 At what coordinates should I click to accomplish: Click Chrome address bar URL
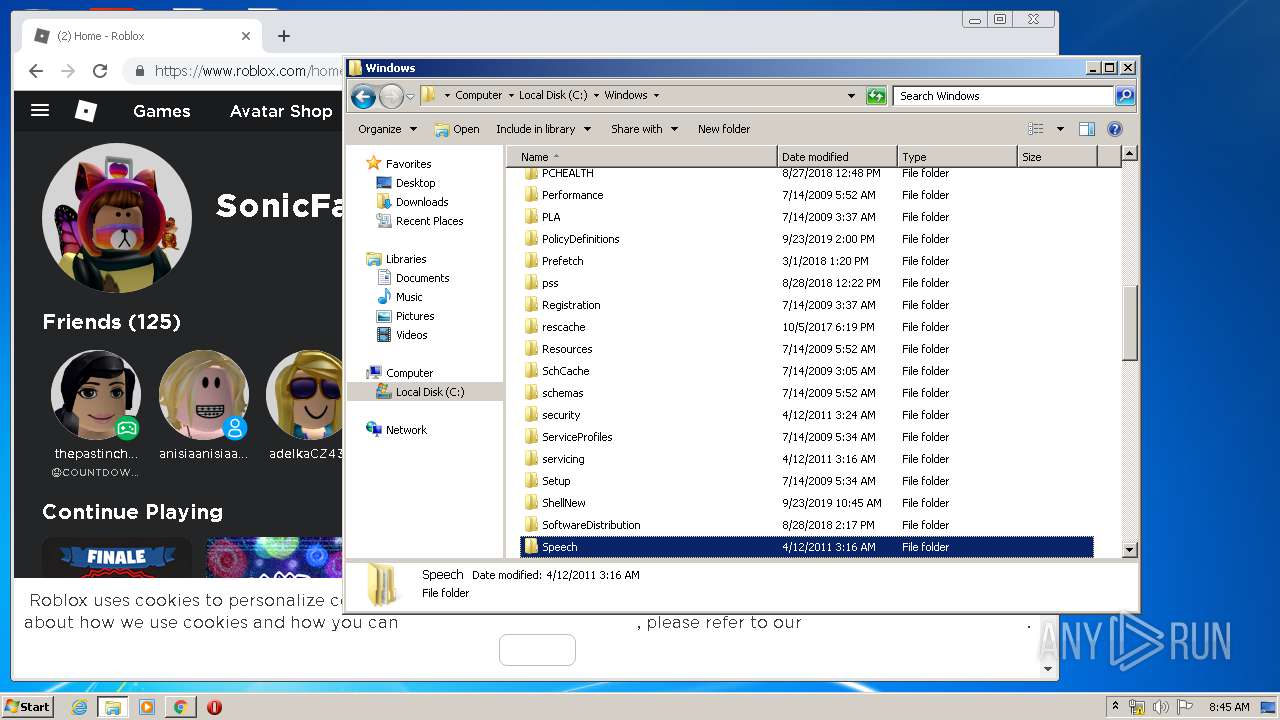248,71
